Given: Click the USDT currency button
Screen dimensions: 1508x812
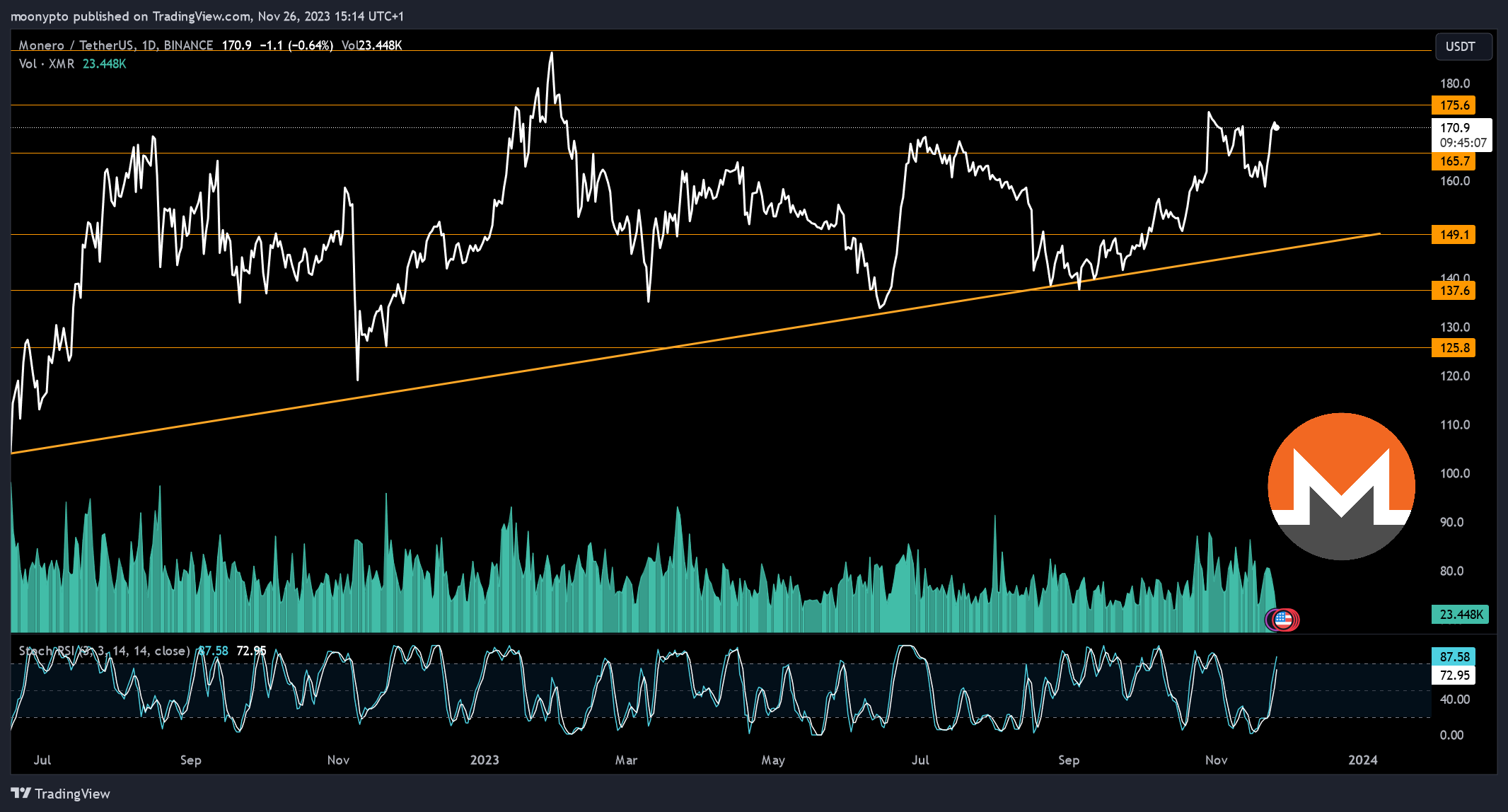Looking at the screenshot, I should 1463,47.
